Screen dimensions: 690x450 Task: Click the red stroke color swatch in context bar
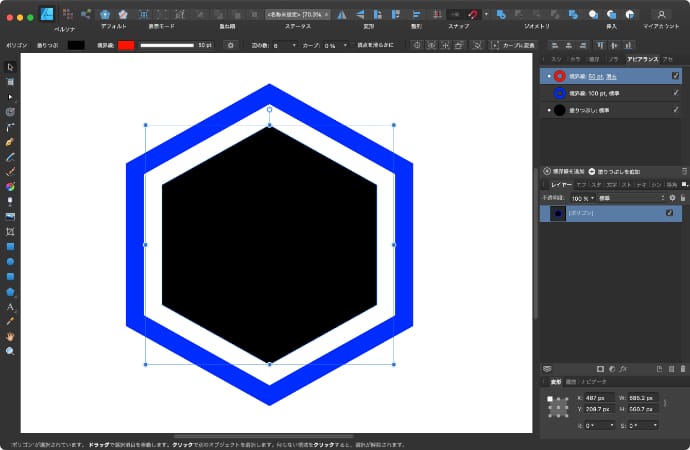(127, 45)
